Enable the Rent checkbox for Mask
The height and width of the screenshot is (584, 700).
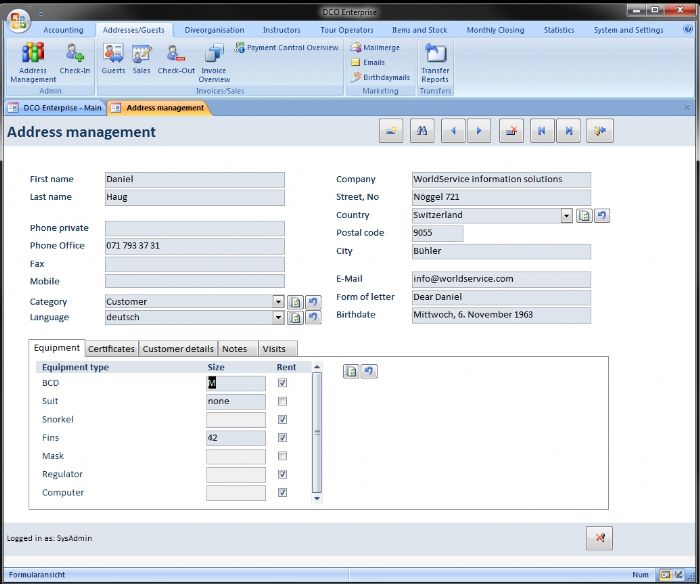282,456
